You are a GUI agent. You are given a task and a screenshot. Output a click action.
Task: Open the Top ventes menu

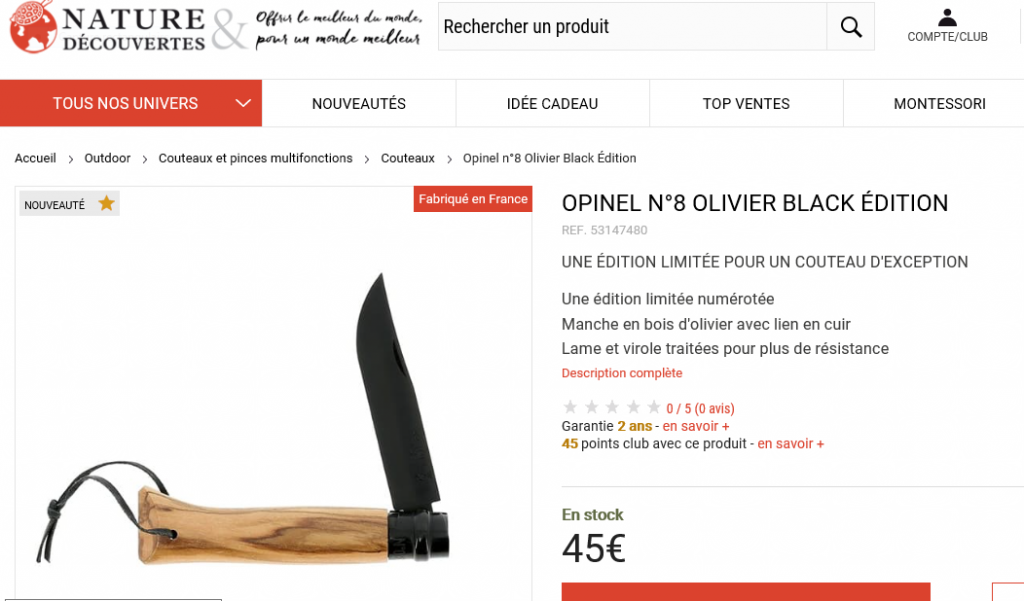[746, 103]
